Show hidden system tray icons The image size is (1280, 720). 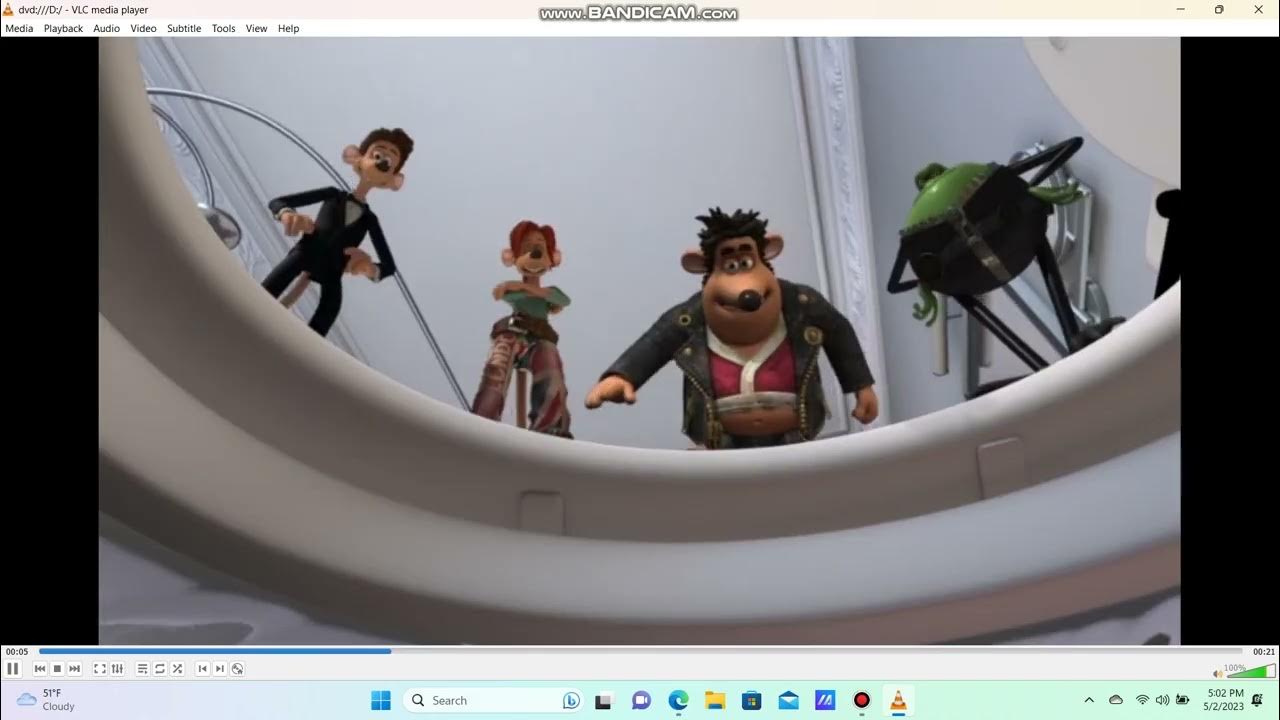pos(1089,700)
